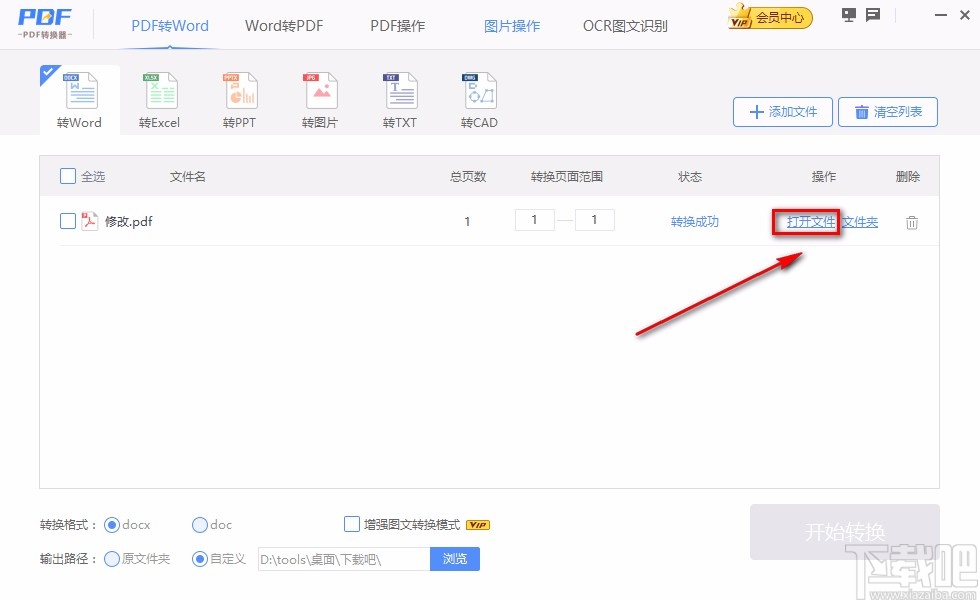Image resolution: width=980 pixels, height=600 pixels.
Task: Choose the 转TXT conversion tool
Action: pos(399,97)
